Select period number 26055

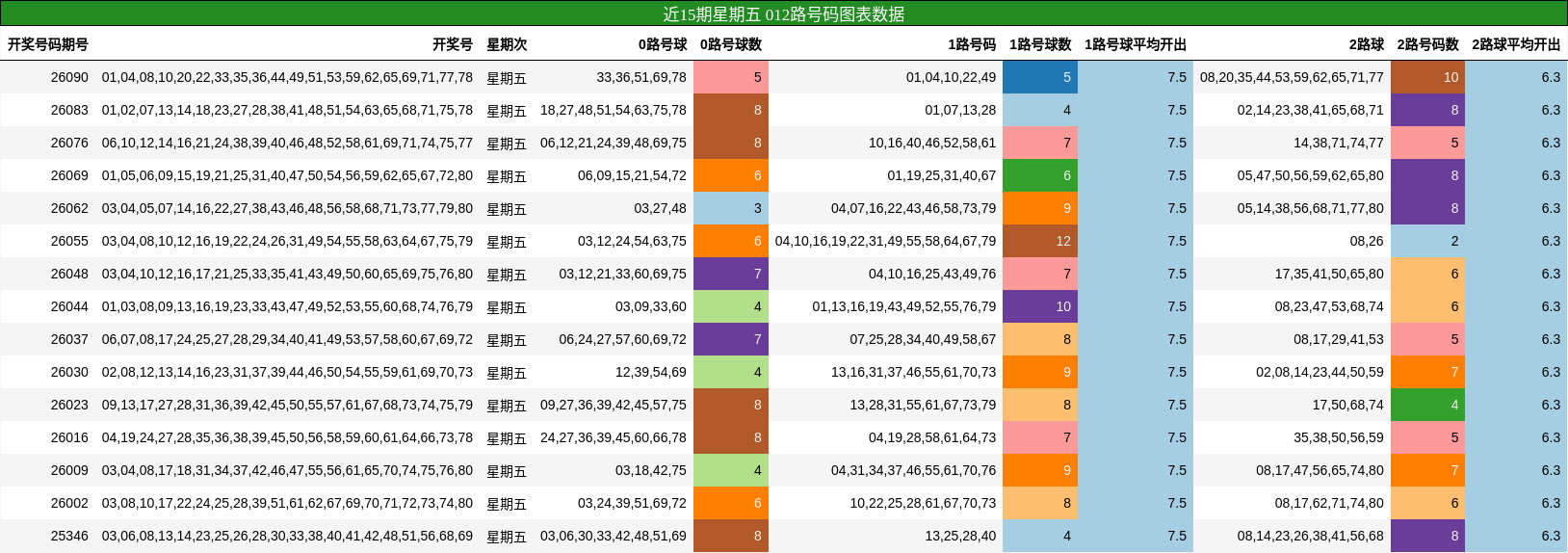tap(69, 241)
